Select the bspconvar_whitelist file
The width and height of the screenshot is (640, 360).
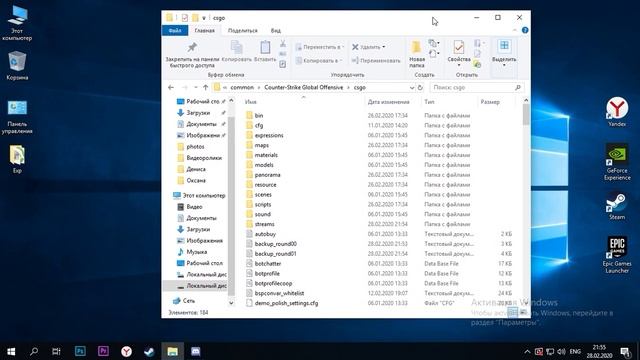click(x=279, y=293)
